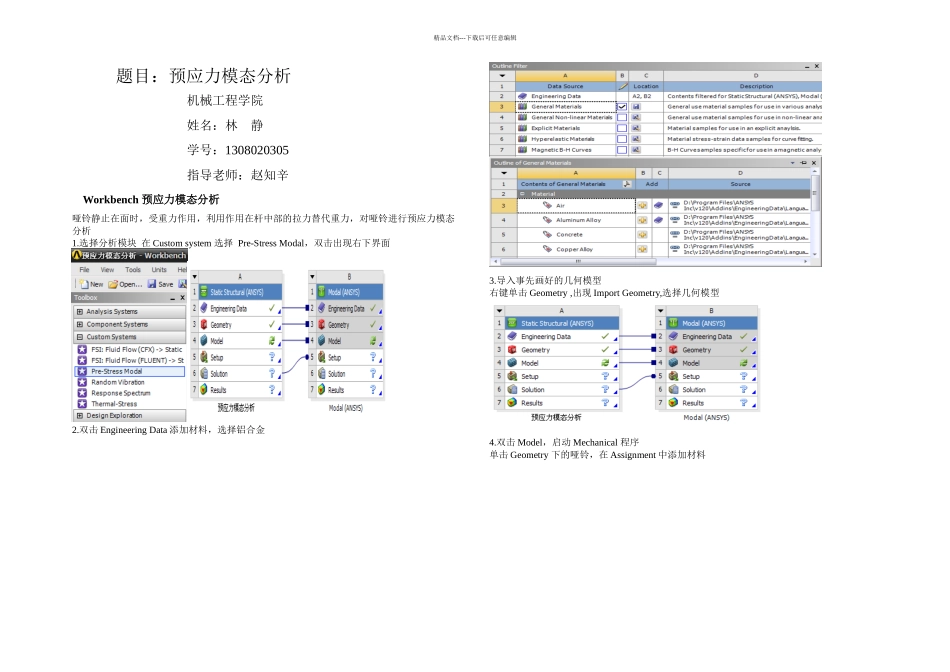Click the location icon in Explicit Materials row

[636, 128]
